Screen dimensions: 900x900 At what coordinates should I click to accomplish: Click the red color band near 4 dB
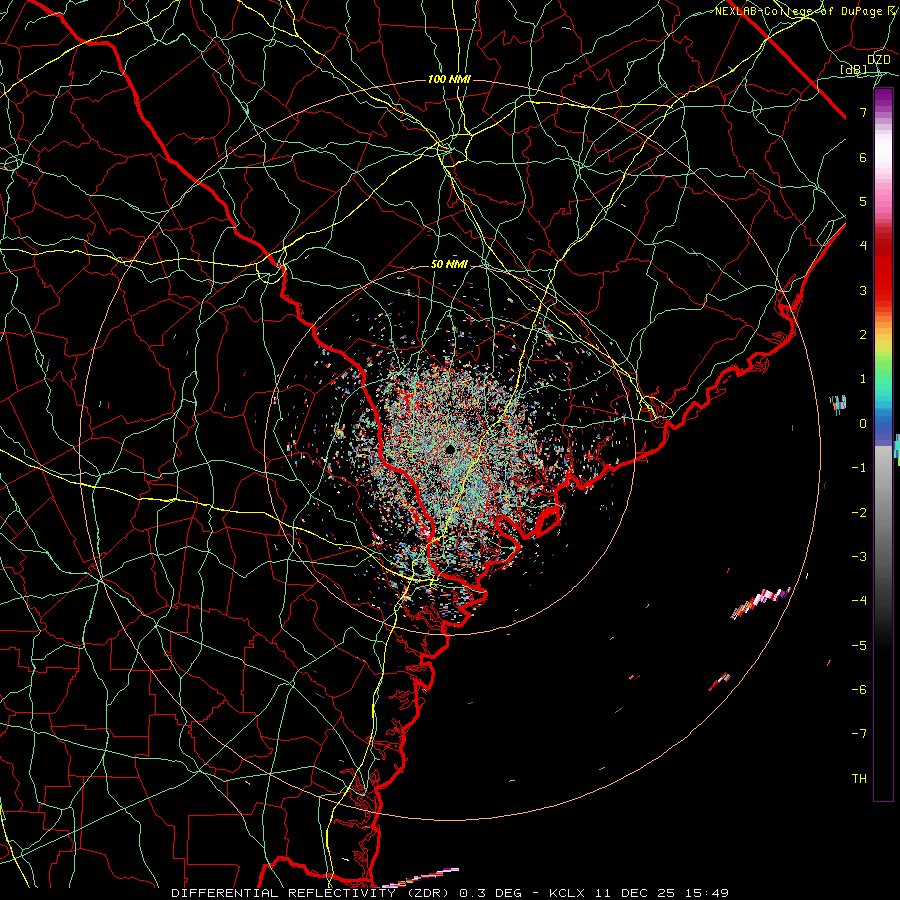pyautogui.click(x=883, y=247)
